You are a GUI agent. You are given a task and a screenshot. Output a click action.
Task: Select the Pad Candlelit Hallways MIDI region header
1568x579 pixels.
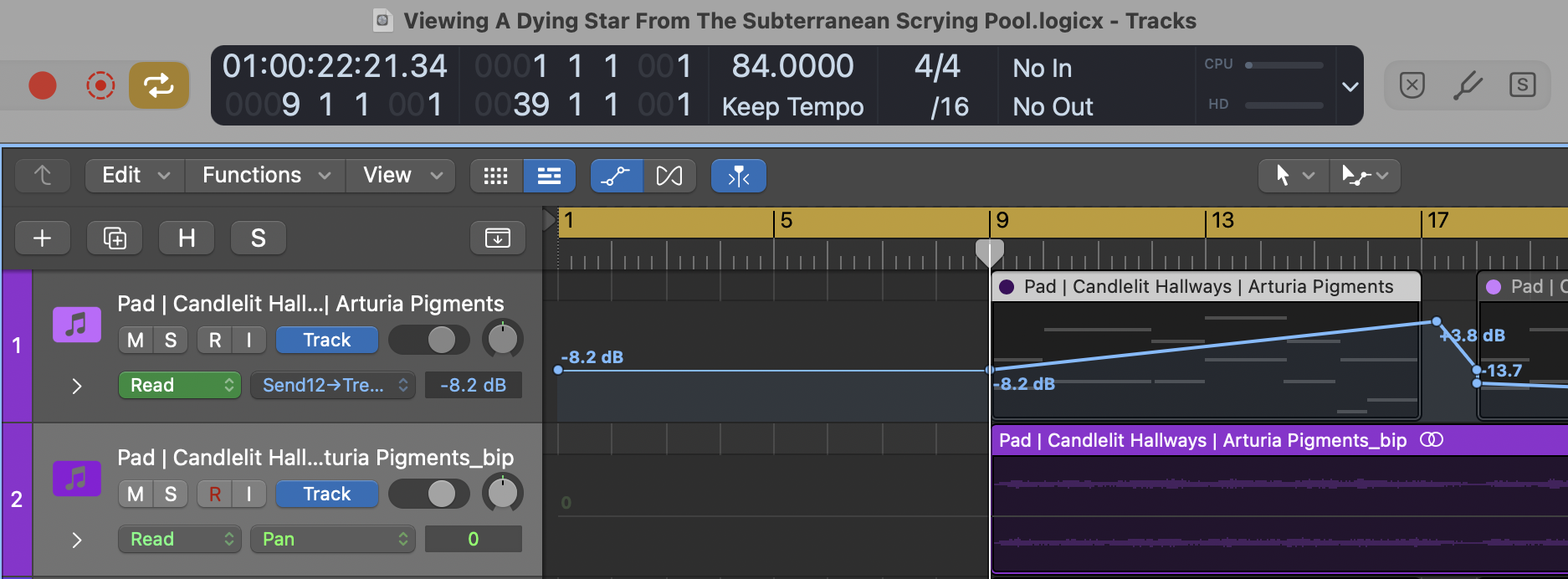coord(1206,286)
